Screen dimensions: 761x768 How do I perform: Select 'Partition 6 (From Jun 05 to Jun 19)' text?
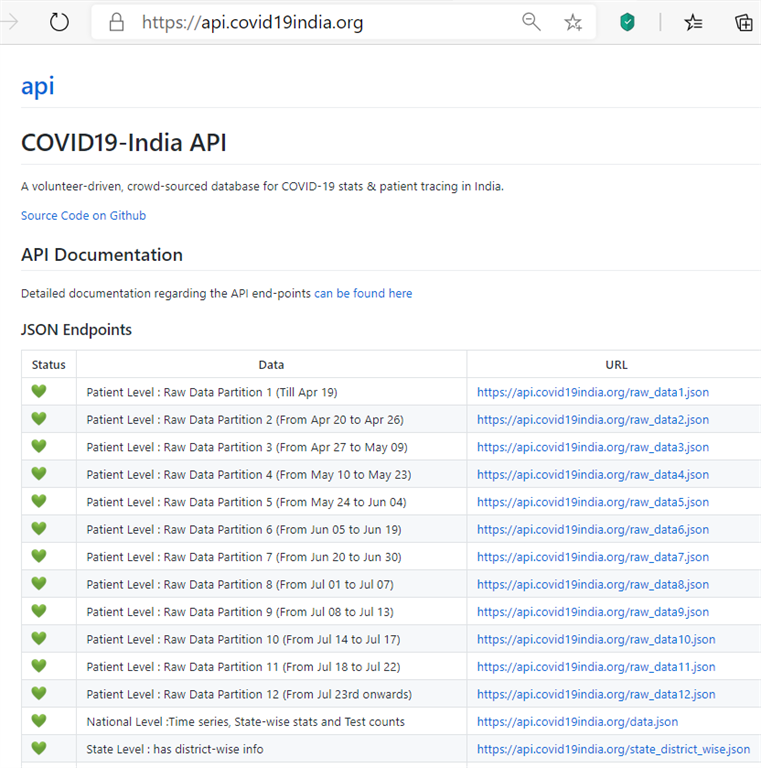point(309,529)
